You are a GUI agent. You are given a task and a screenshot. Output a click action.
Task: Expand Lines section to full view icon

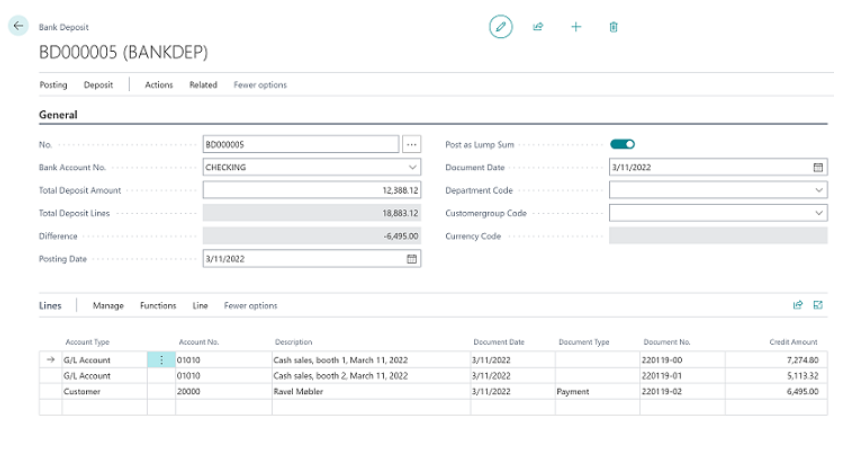818,305
